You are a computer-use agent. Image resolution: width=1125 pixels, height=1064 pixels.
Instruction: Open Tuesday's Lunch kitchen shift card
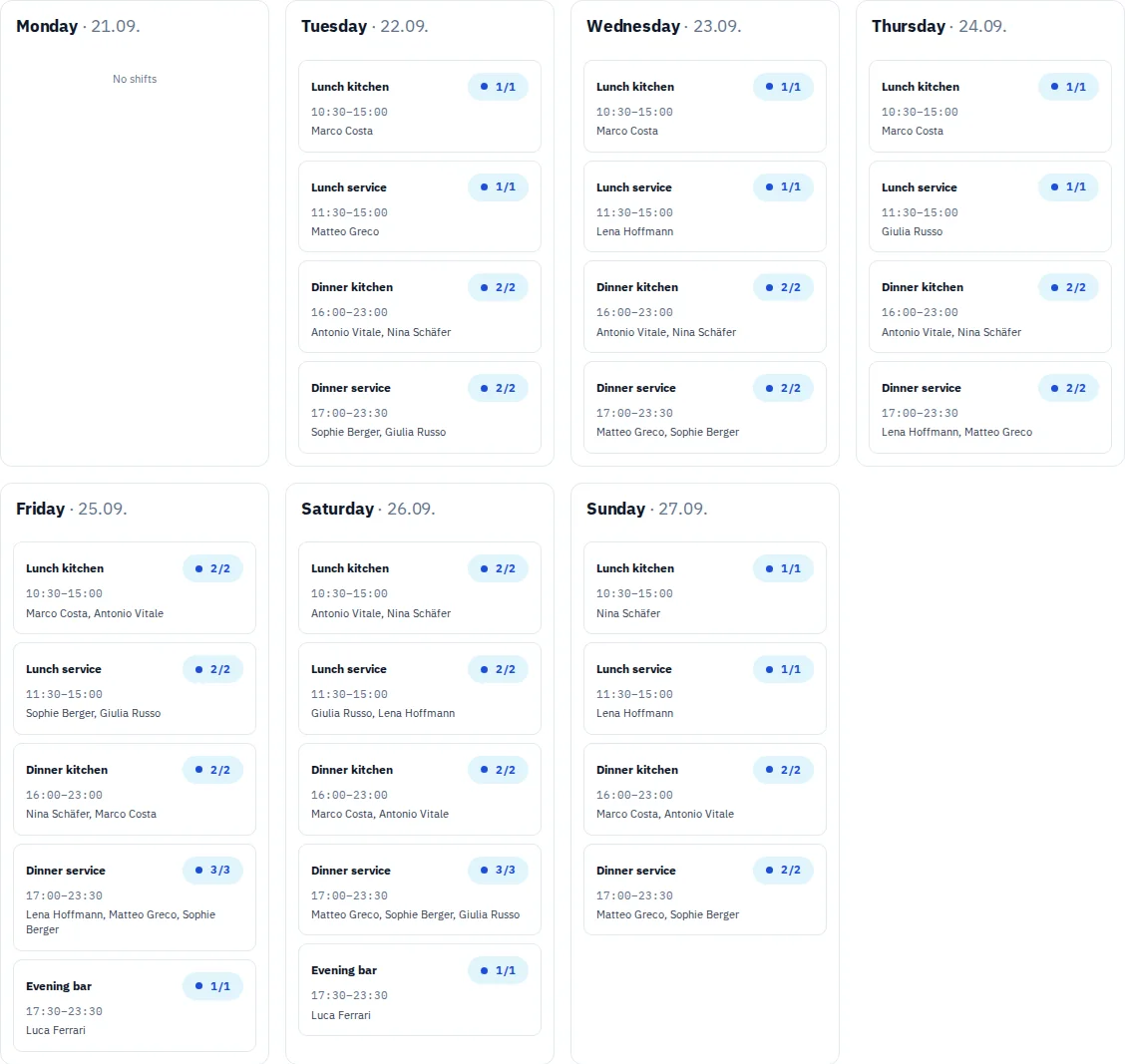(x=420, y=106)
